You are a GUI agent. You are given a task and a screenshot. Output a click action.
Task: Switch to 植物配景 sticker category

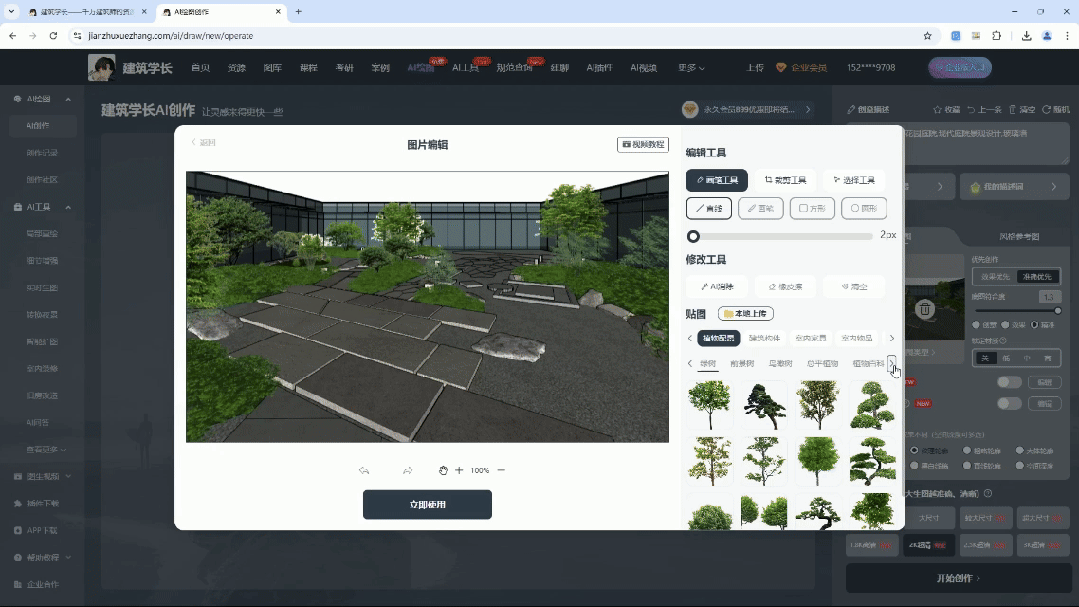click(718, 338)
